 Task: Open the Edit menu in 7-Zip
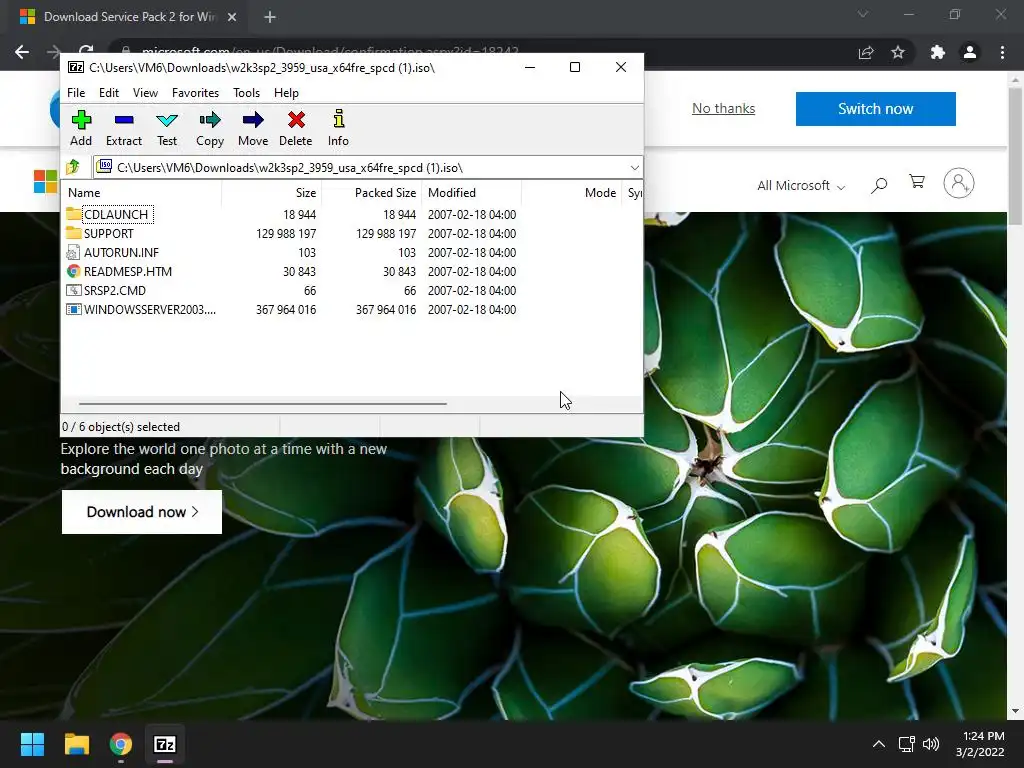(108, 93)
